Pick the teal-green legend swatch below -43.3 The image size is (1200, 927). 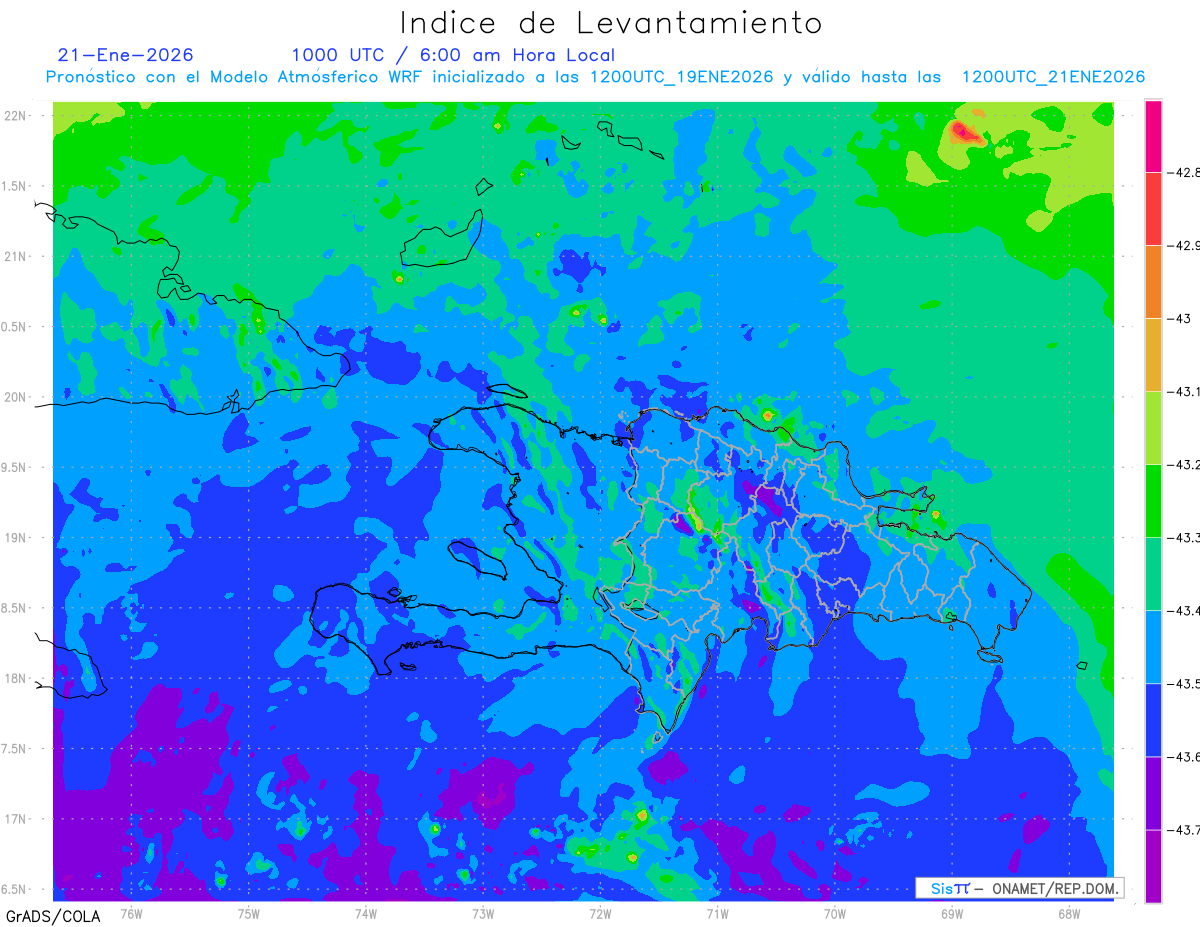[x=1153, y=573]
